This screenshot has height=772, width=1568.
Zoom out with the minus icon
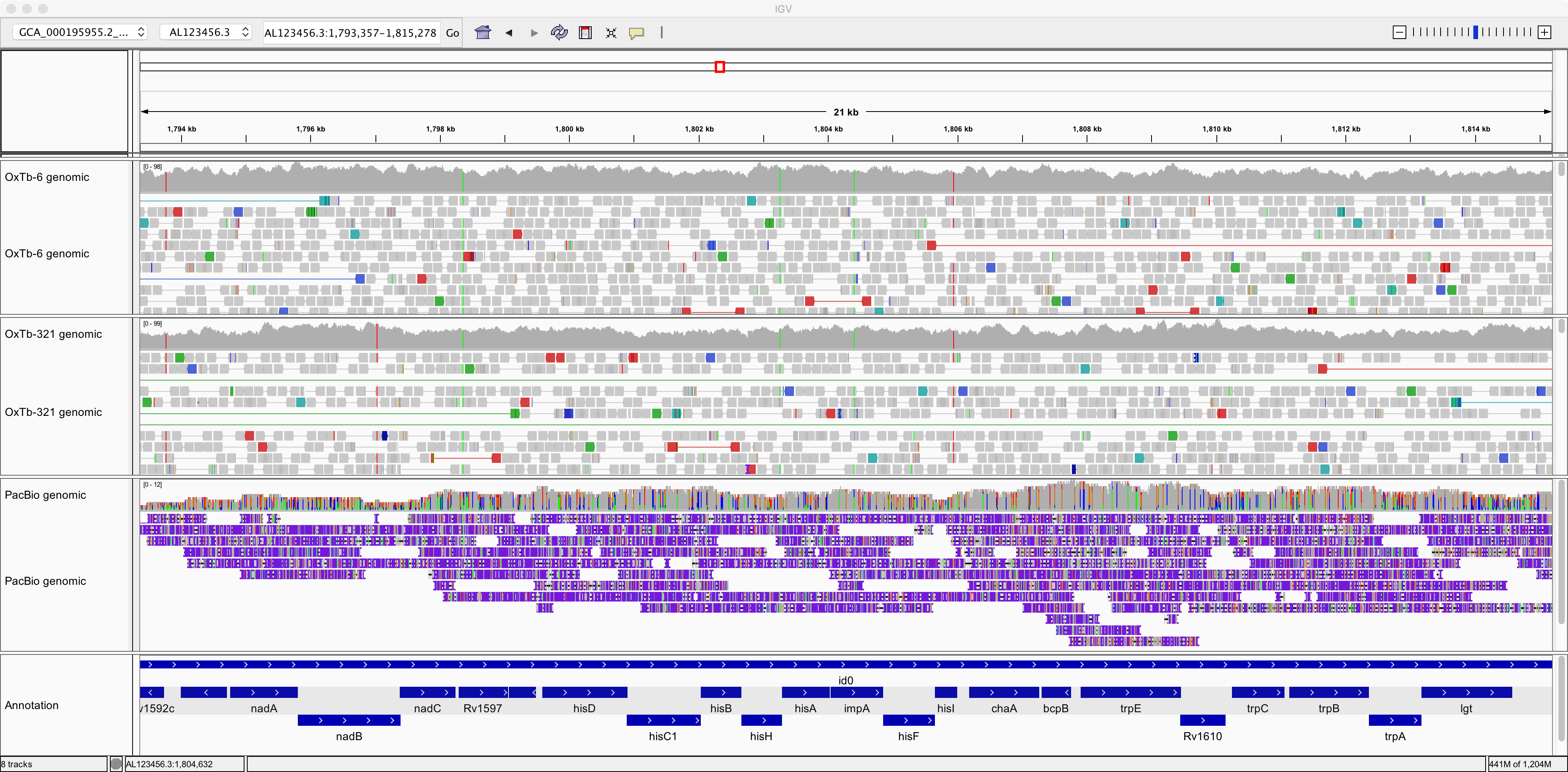point(1400,32)
